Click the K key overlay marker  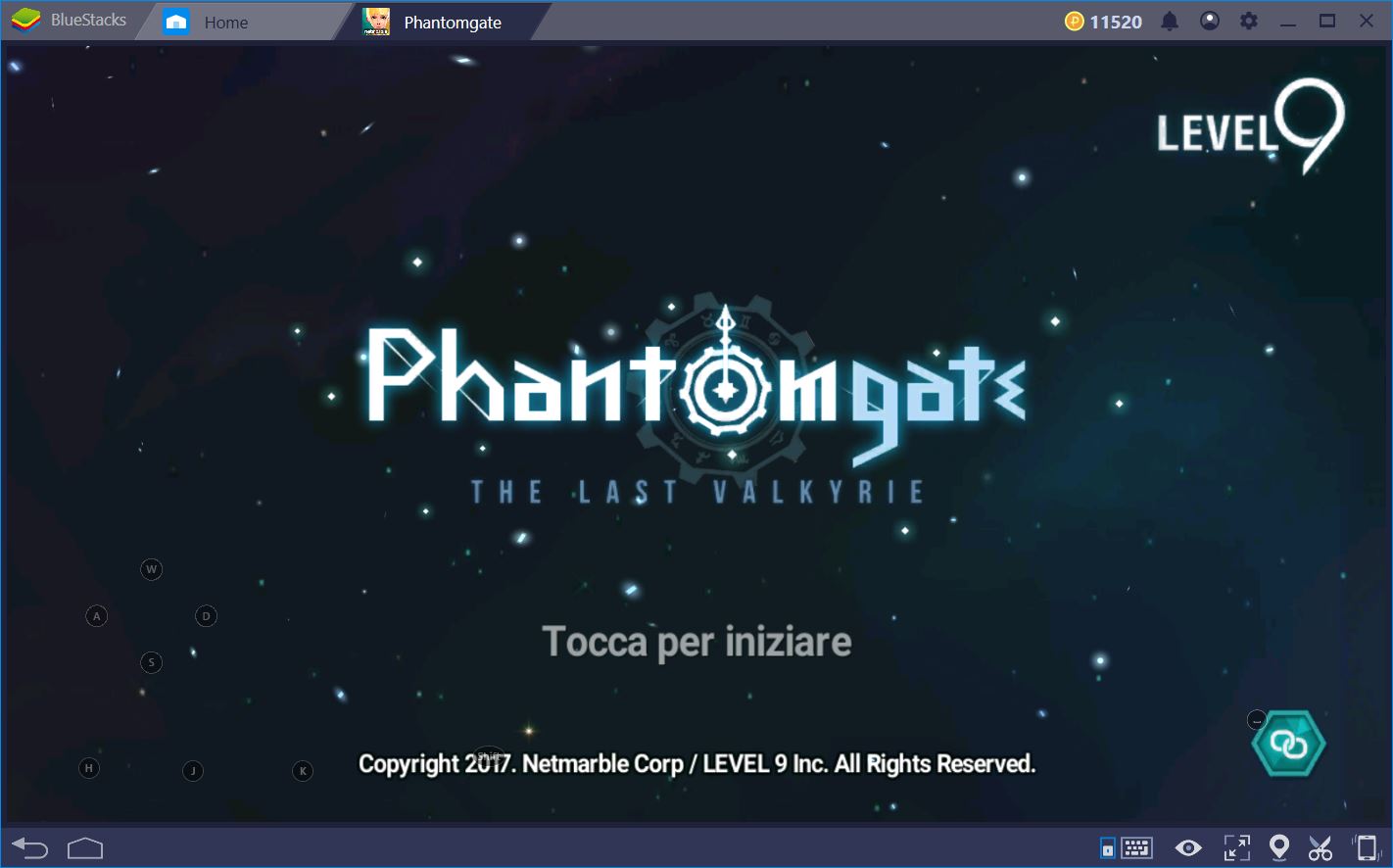(x=303, y=771)
